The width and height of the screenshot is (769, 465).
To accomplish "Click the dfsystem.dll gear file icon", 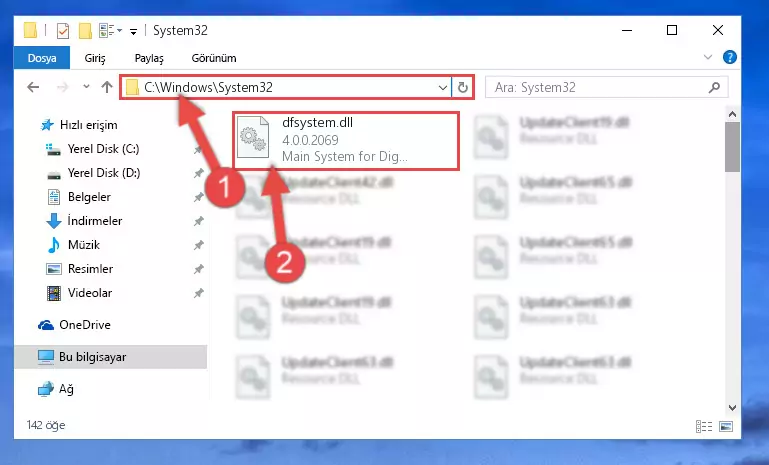I will [x=254, y=137].
